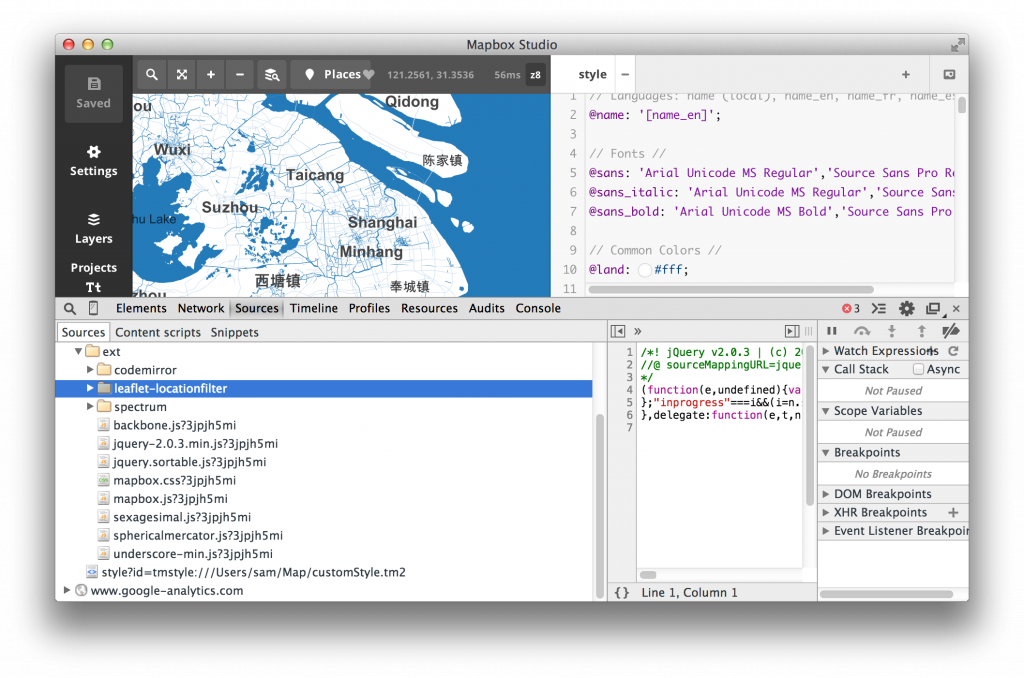Switch to Profiles tab
The image size is (1024, 678).
coord(369,308)
